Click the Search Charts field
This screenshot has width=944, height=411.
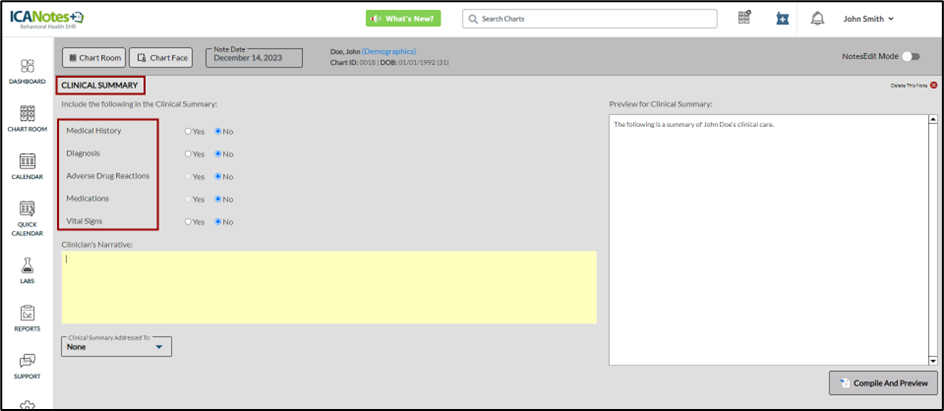(x=589, y=19)
